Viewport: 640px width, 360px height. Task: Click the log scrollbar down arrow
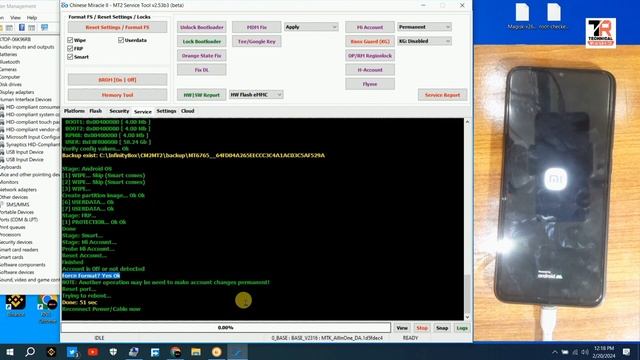tap(467, 317)
